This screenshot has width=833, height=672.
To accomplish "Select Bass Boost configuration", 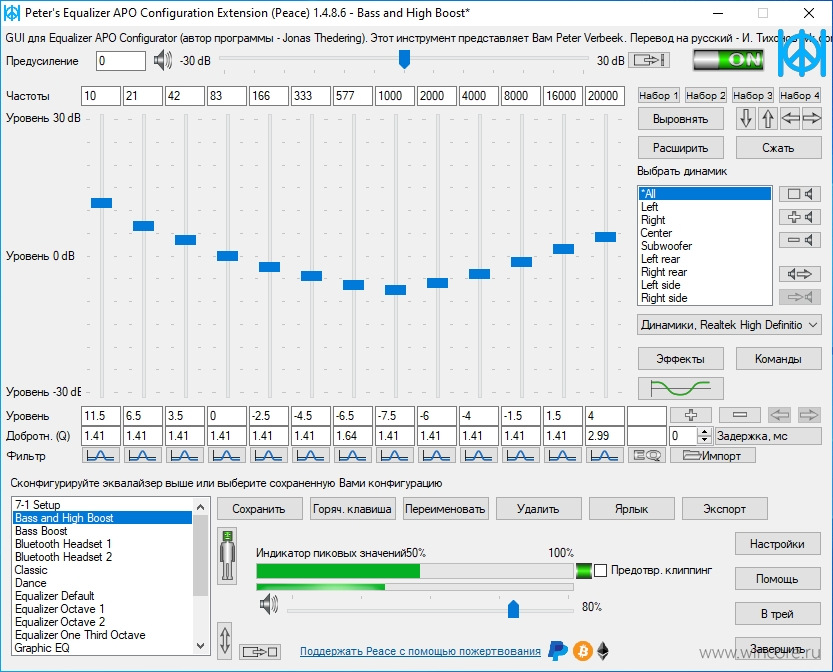I will pyautogui.click(x=102, y=531).
